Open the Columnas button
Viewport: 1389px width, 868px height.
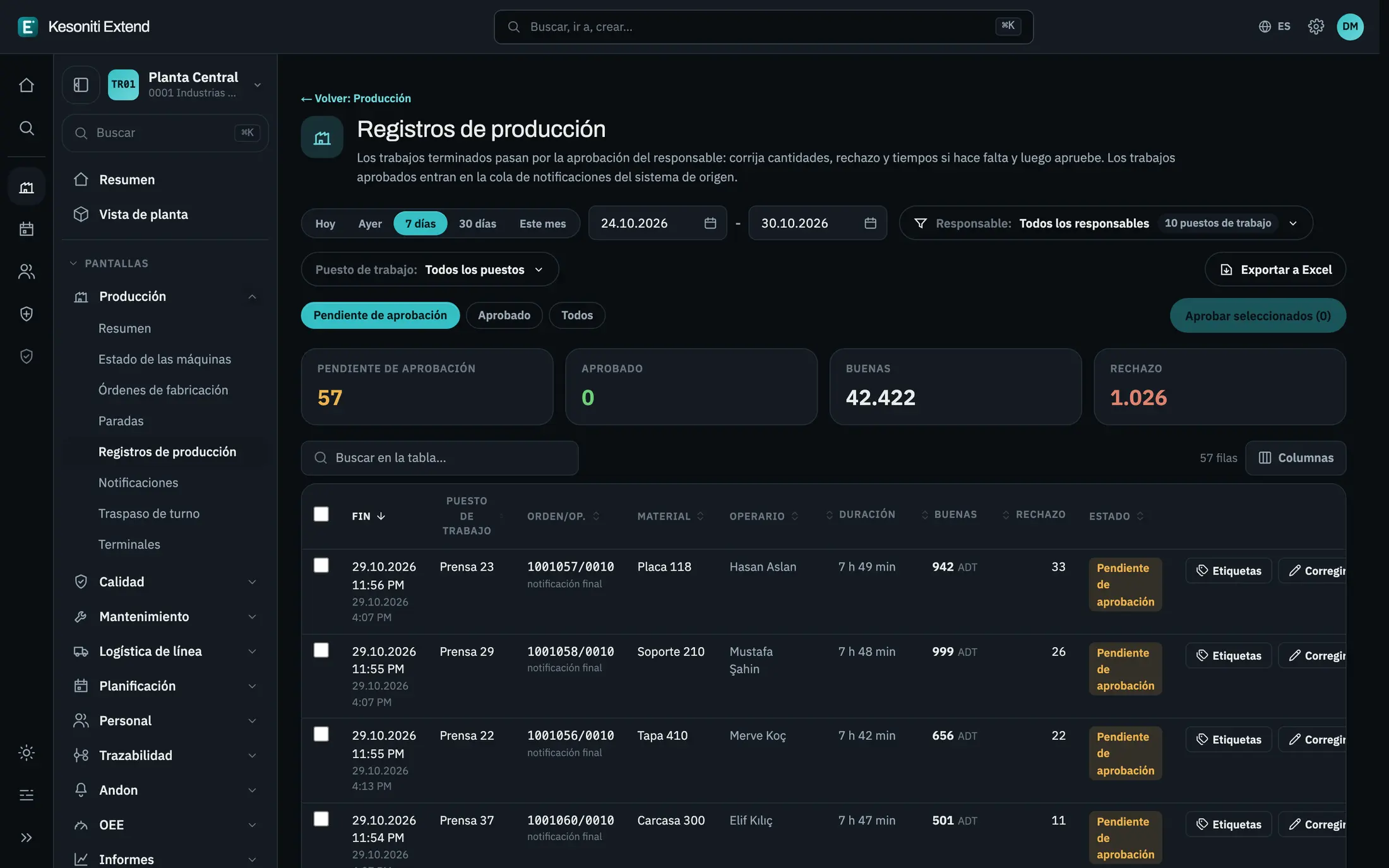pos(1296,458)
